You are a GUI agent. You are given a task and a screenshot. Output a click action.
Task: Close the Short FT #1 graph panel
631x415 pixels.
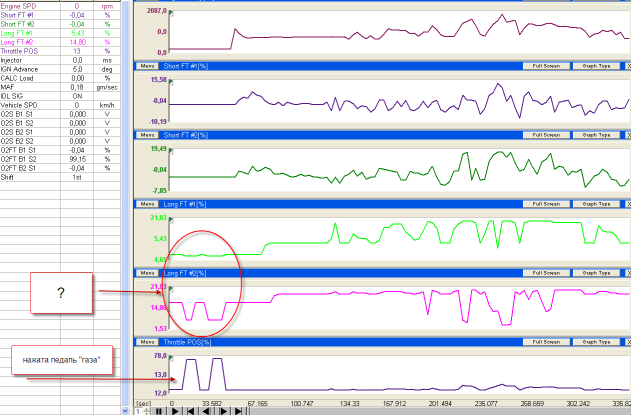pyautogui.click(x=627, y=65)
